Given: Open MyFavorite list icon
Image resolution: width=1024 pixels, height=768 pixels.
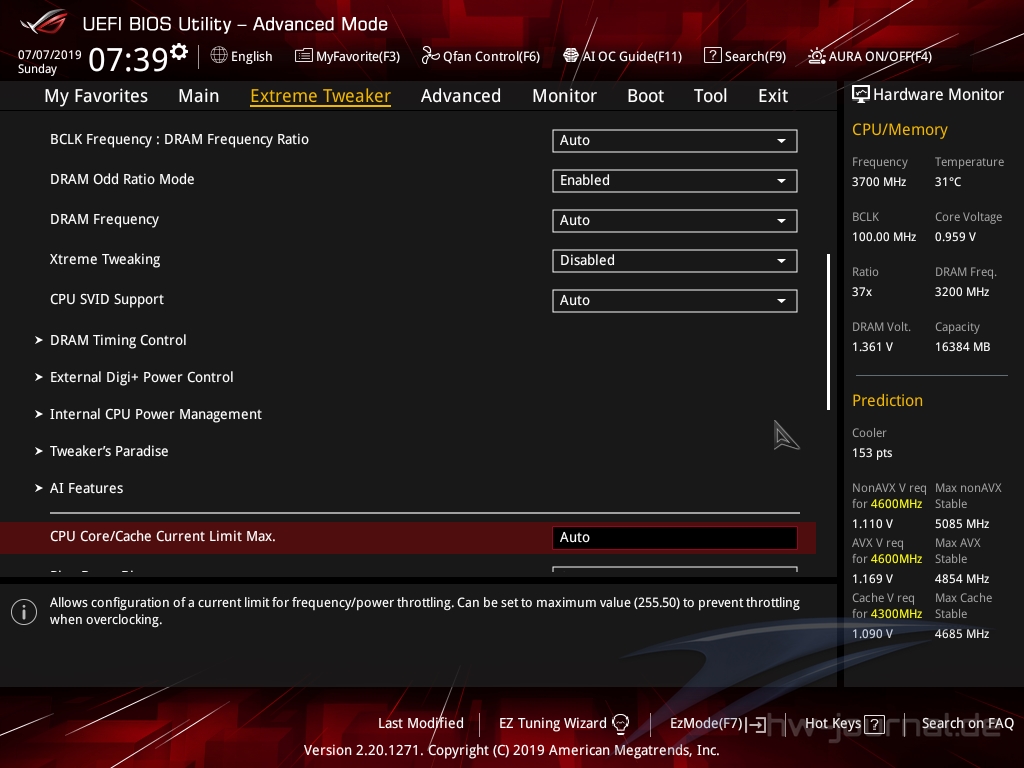Looking at the screenshot, I should coord(304,56).
